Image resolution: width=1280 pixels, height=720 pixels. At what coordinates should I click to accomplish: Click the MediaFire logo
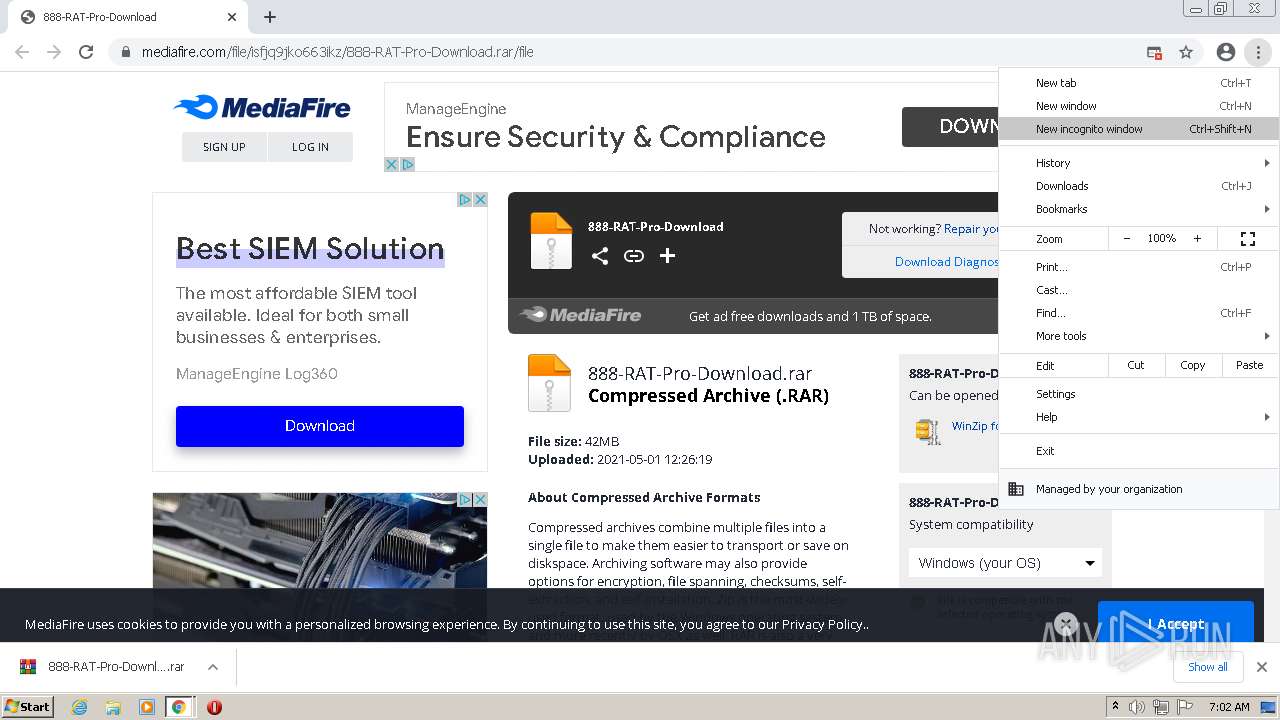tap(262, 107)
